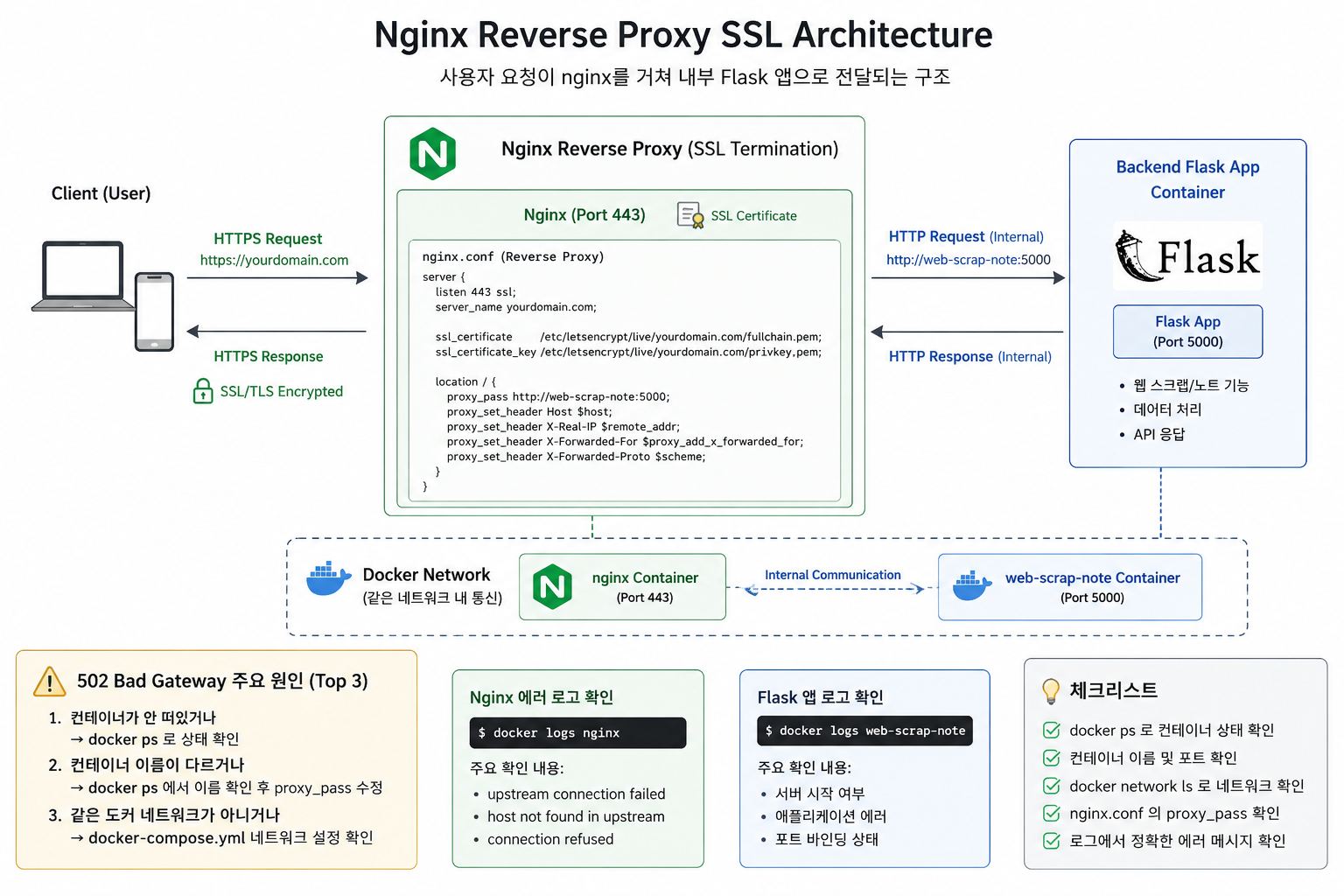Click the proxy_pass config line
Image resolution: width=1344 pixels, height=896 pixels.
tap(557, 396)
